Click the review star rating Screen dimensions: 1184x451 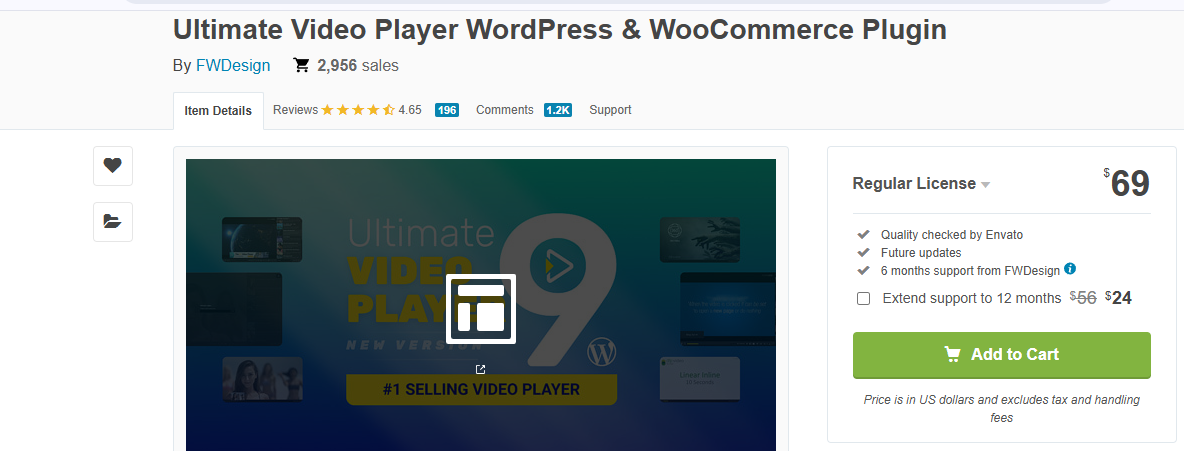[x=358, y=110]
